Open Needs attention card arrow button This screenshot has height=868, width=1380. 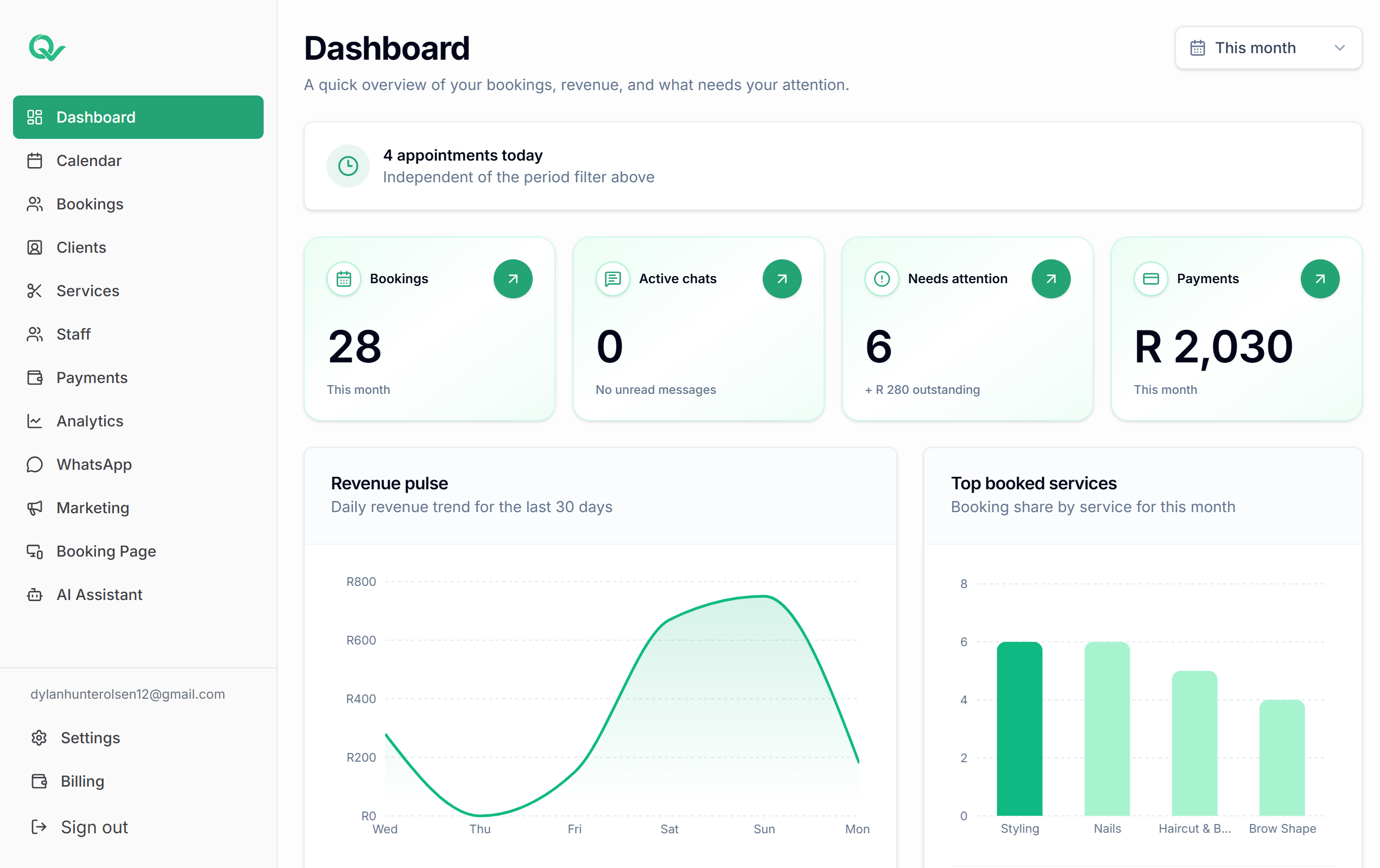tap(1051, 279)
